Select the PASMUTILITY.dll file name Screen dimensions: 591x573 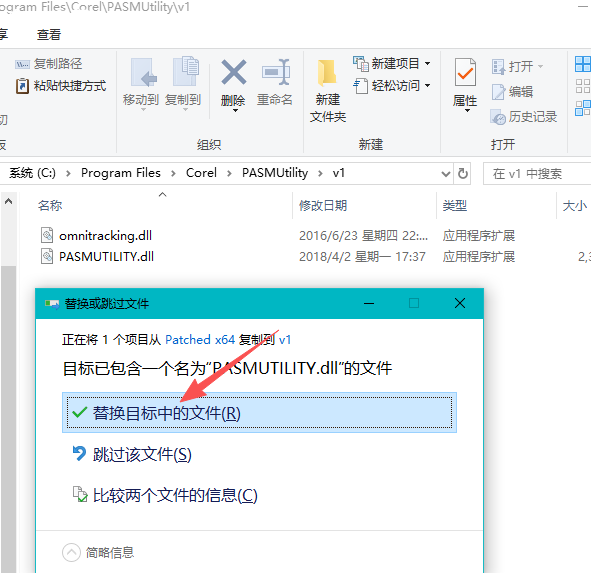[x=106, y=257]
